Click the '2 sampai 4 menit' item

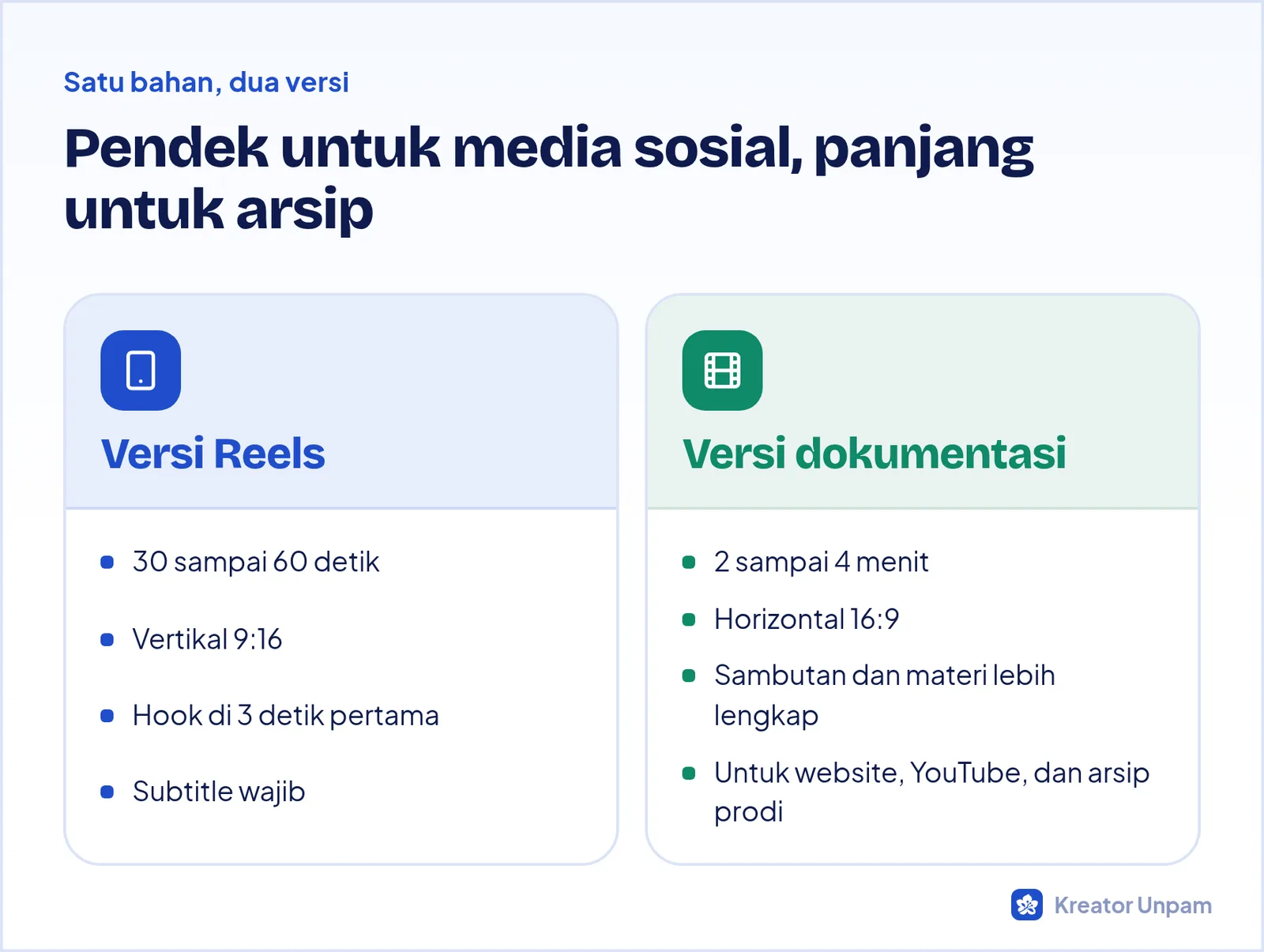pyautogui.click(x=821, y=562)
